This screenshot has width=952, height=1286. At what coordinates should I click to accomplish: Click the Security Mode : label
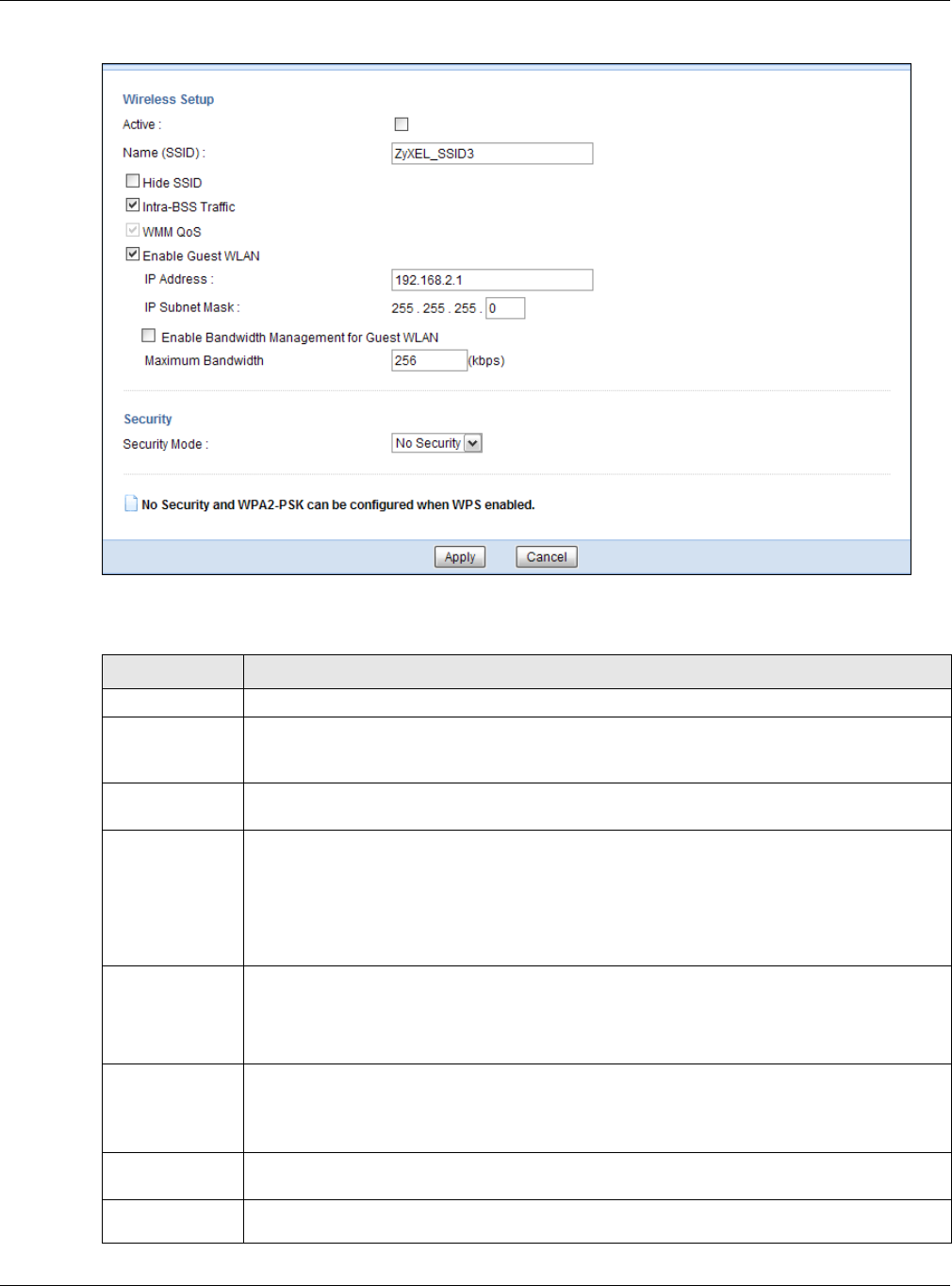coord(166,444)
